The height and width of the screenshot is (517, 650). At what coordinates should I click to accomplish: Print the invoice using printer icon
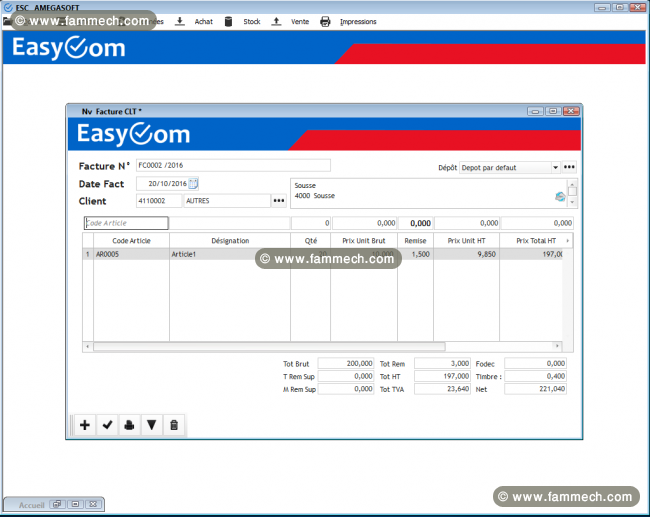pyautogui.click(x=129, y=425)
